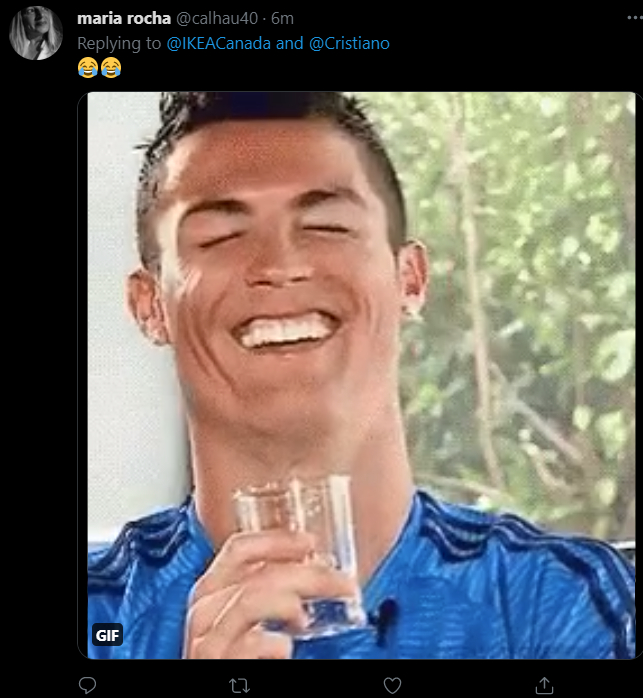Like the tweet with the heart icon
The image size is (643, 698).
392,685
